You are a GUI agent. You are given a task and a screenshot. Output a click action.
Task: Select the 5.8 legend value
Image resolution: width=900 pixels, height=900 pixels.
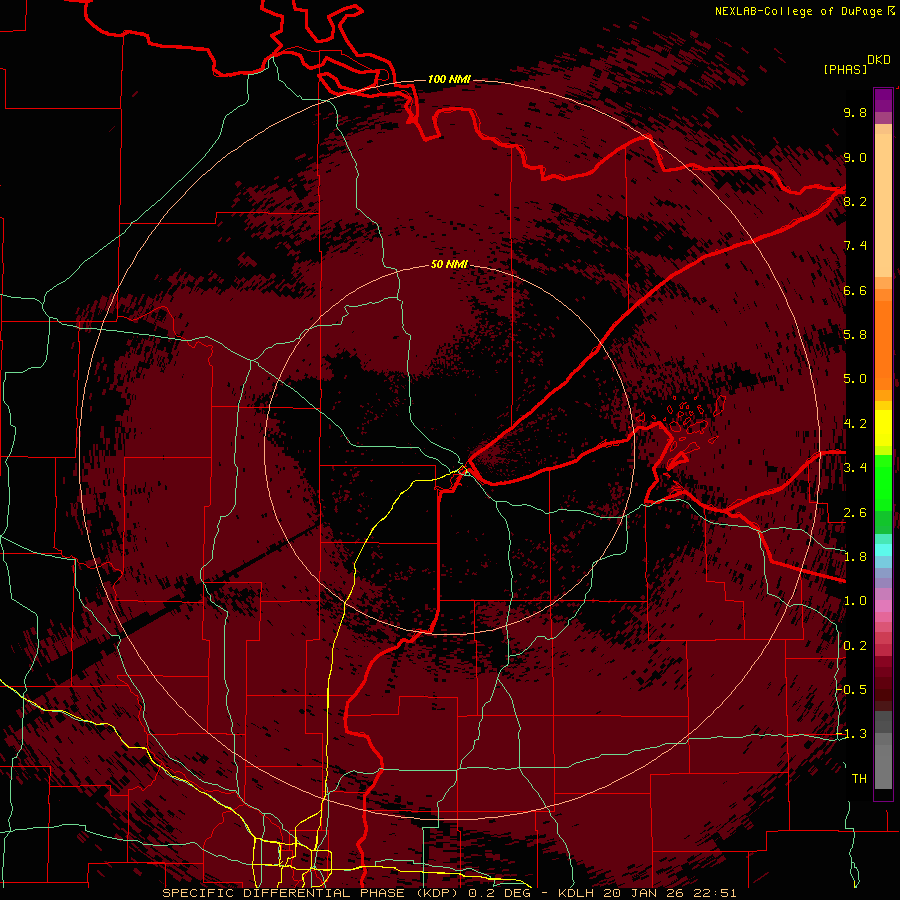pyautogui.click(x=855, y=335)
